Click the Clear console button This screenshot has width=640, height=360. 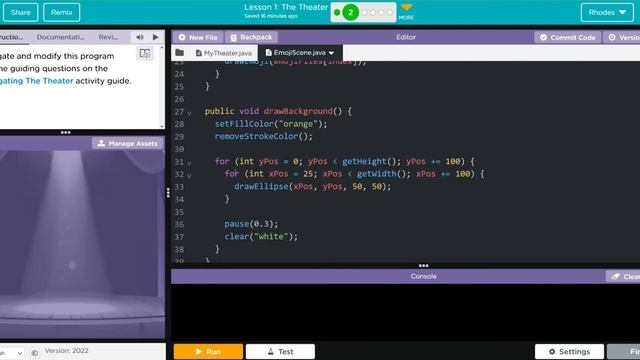(x=624, y=276)
